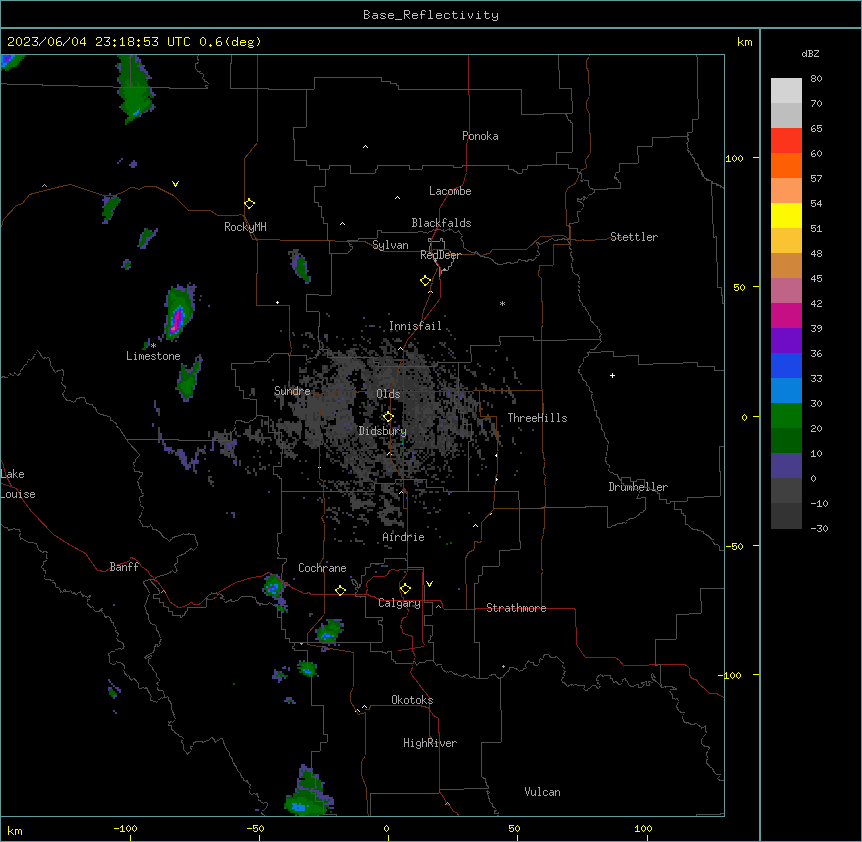
Task: Click the RockyMH label
Action: (245, 226)
